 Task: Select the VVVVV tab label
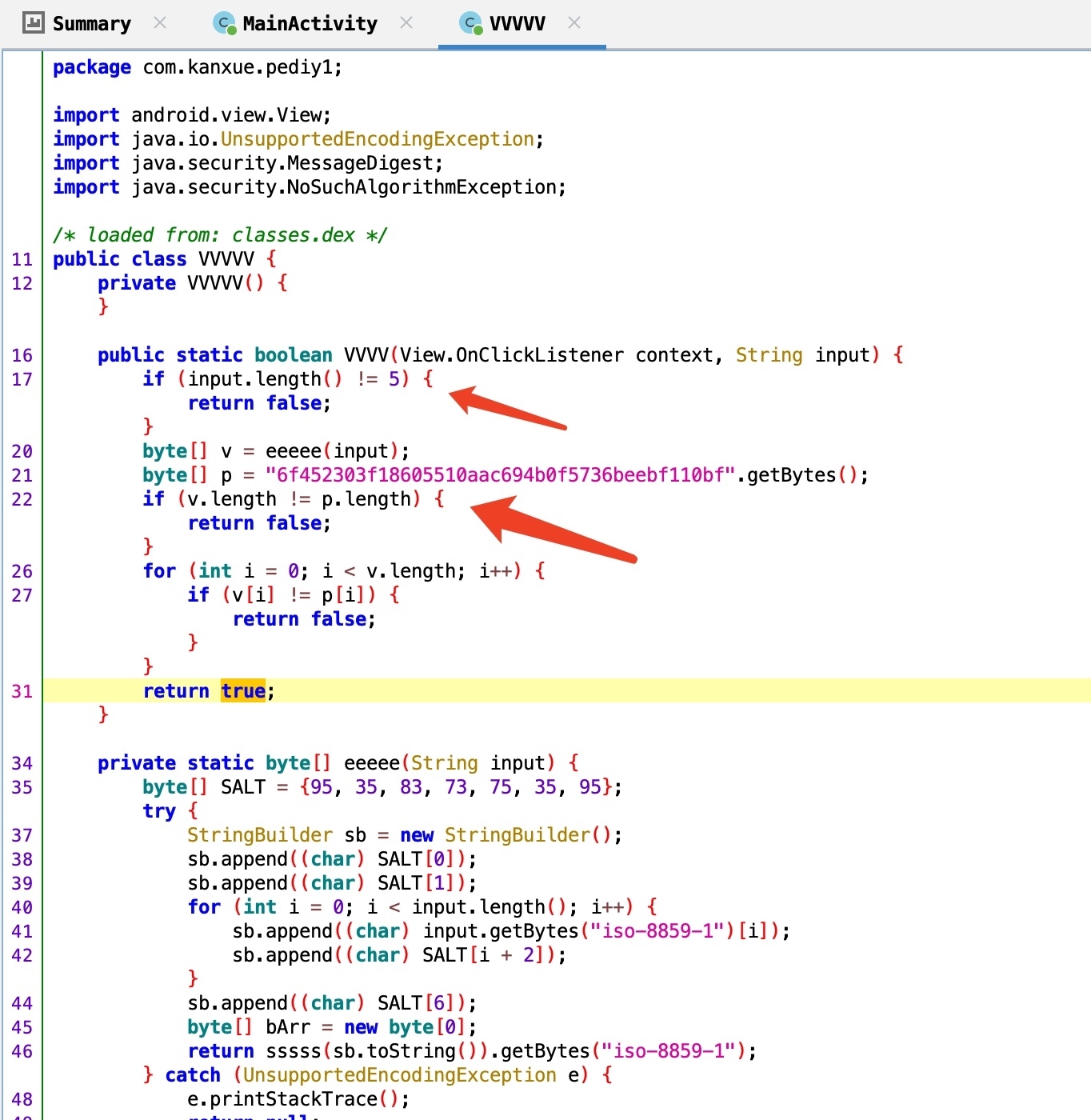[517, 24]
